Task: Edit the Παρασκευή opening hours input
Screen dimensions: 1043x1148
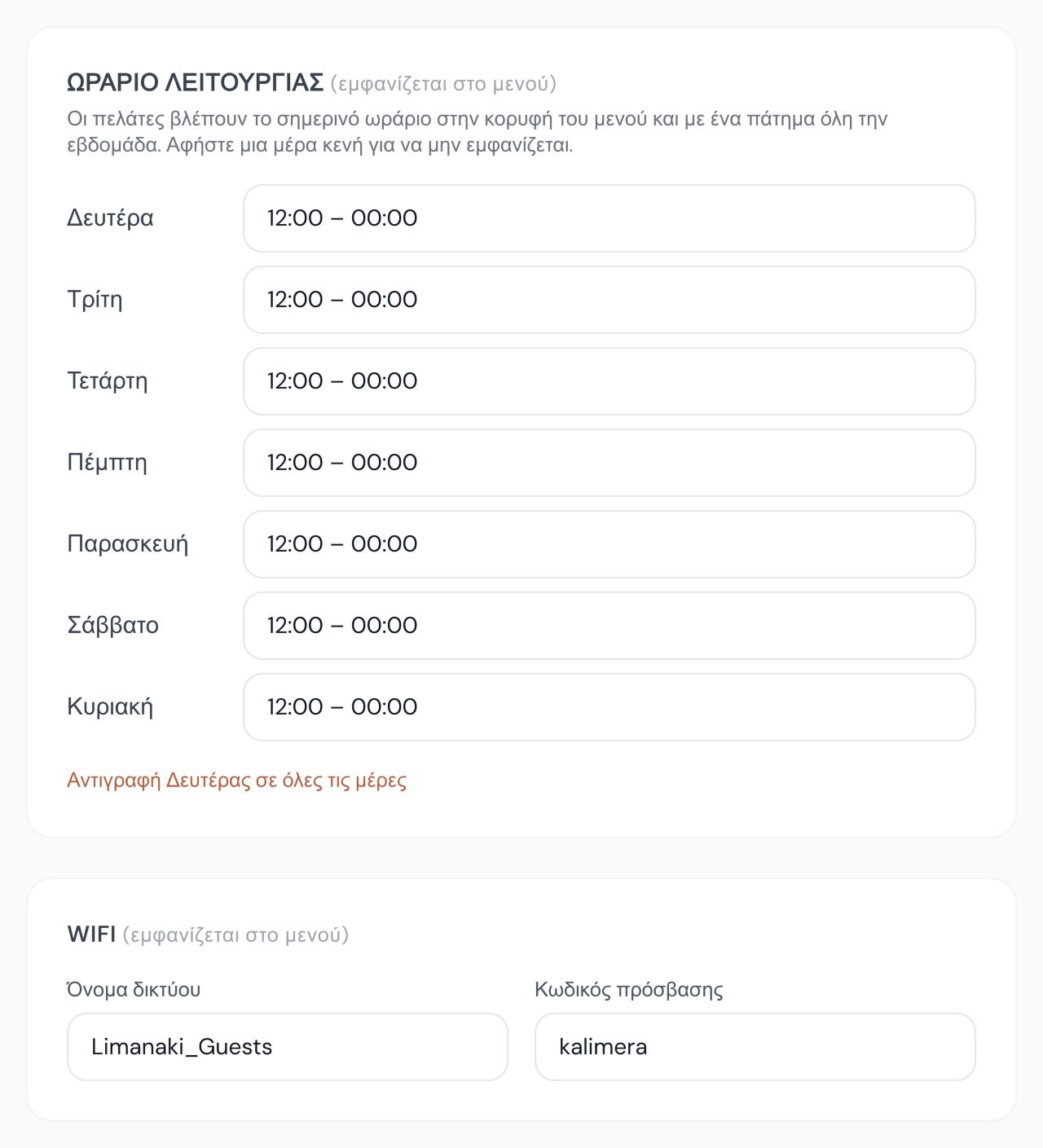Action: tap(610, 544)
